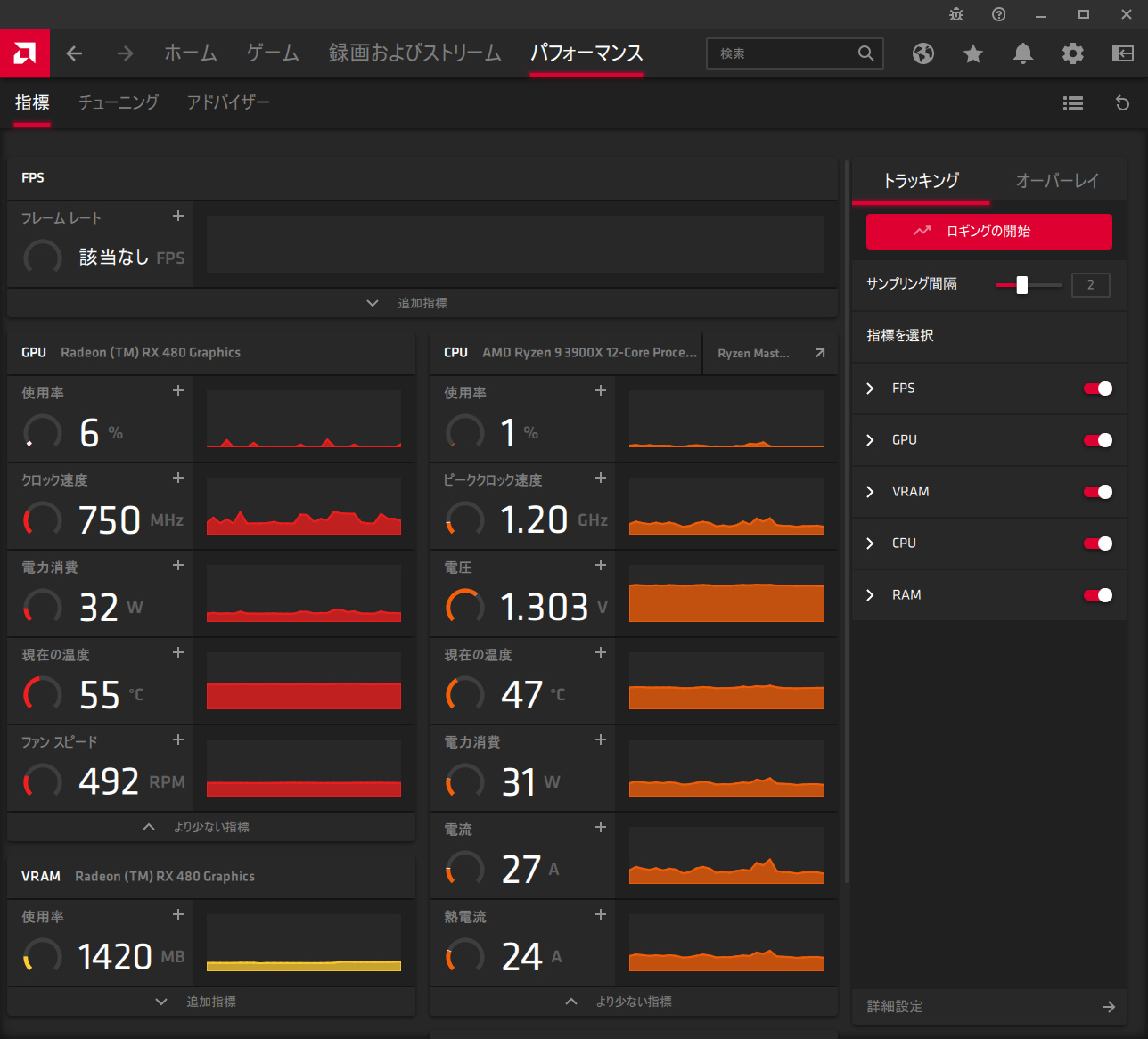
Task: Expand additional metrics under FPS section
Action: [422, 303]
